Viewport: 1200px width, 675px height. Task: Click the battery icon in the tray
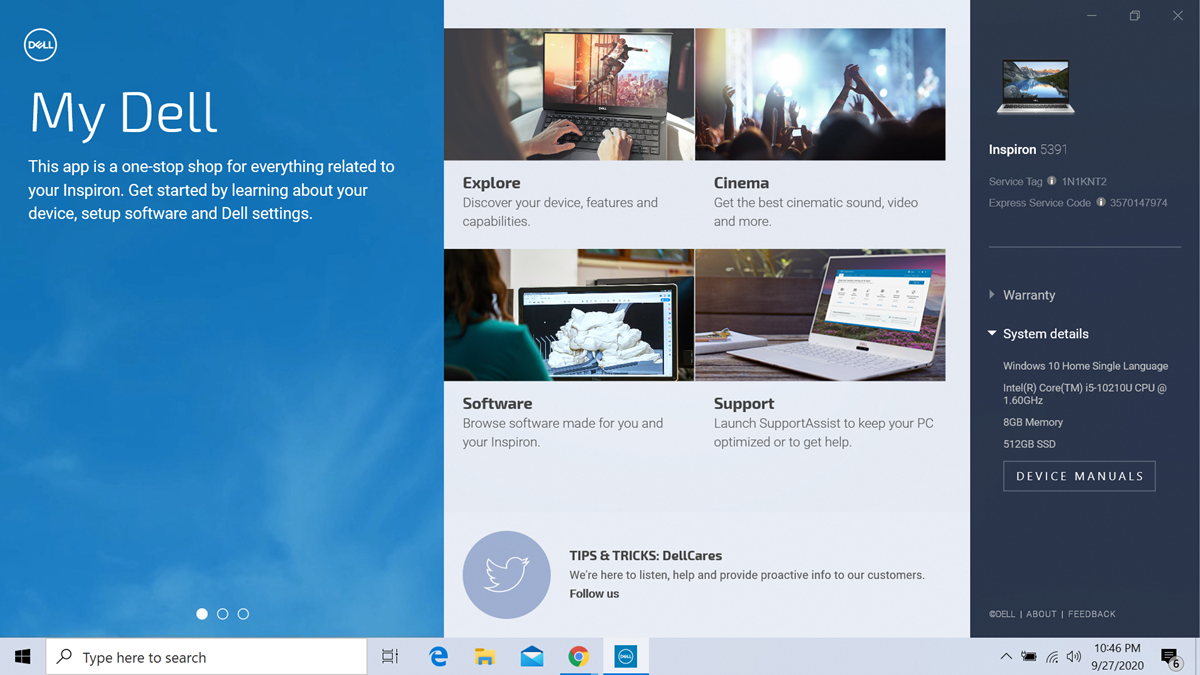coord(1029,657)
